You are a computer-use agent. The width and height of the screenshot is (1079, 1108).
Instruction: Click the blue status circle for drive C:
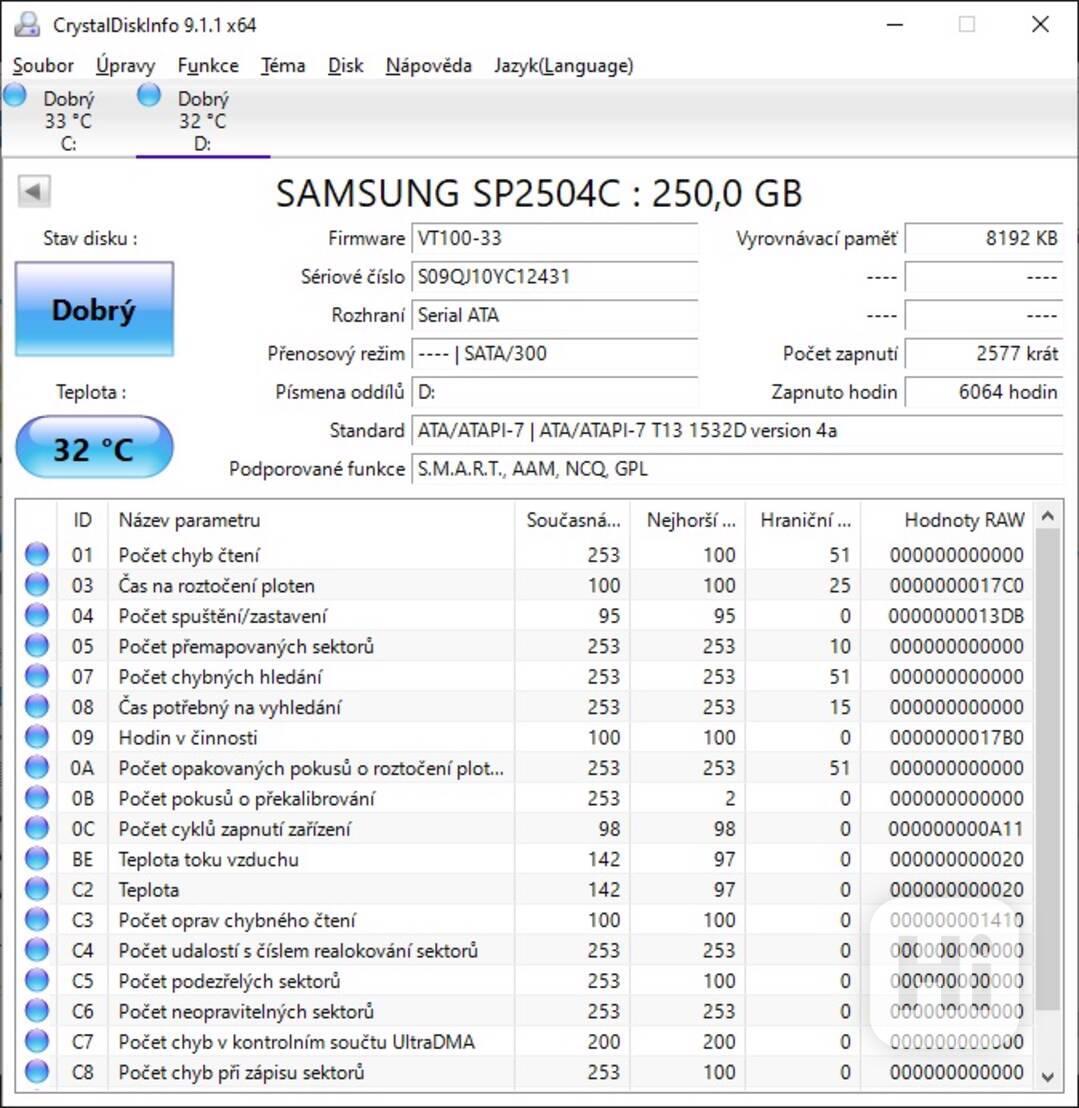15,95
